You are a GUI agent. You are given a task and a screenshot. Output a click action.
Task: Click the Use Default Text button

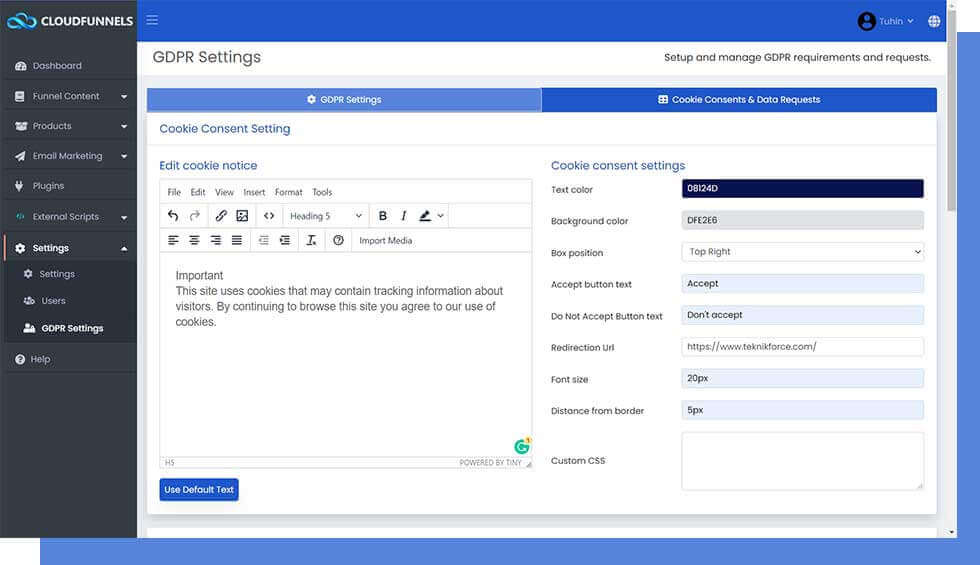click(199, 489)
